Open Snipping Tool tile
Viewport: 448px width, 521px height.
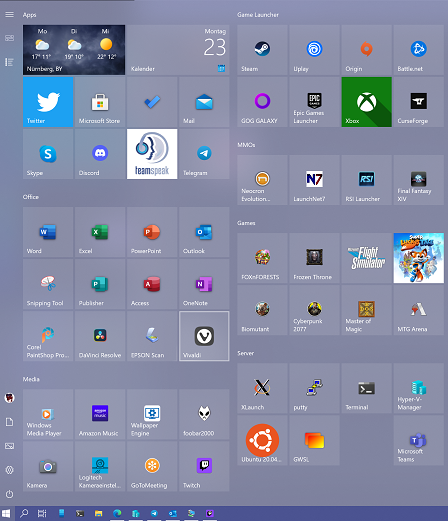(48, 284)
